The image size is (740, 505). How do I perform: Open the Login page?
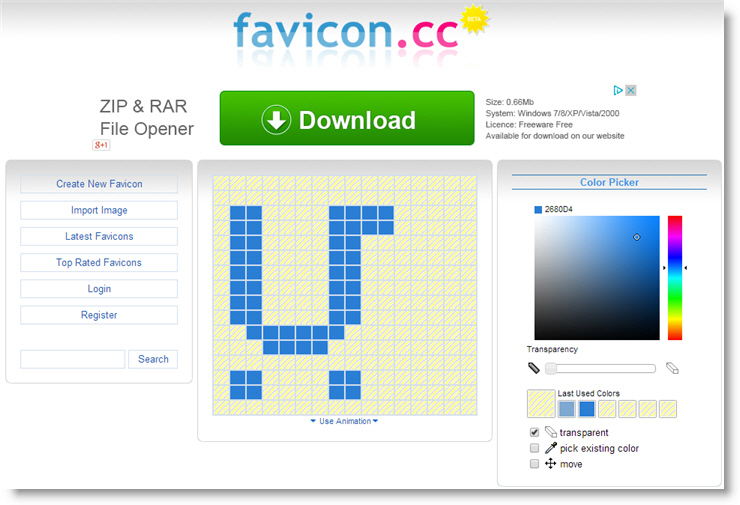(99, 289)
